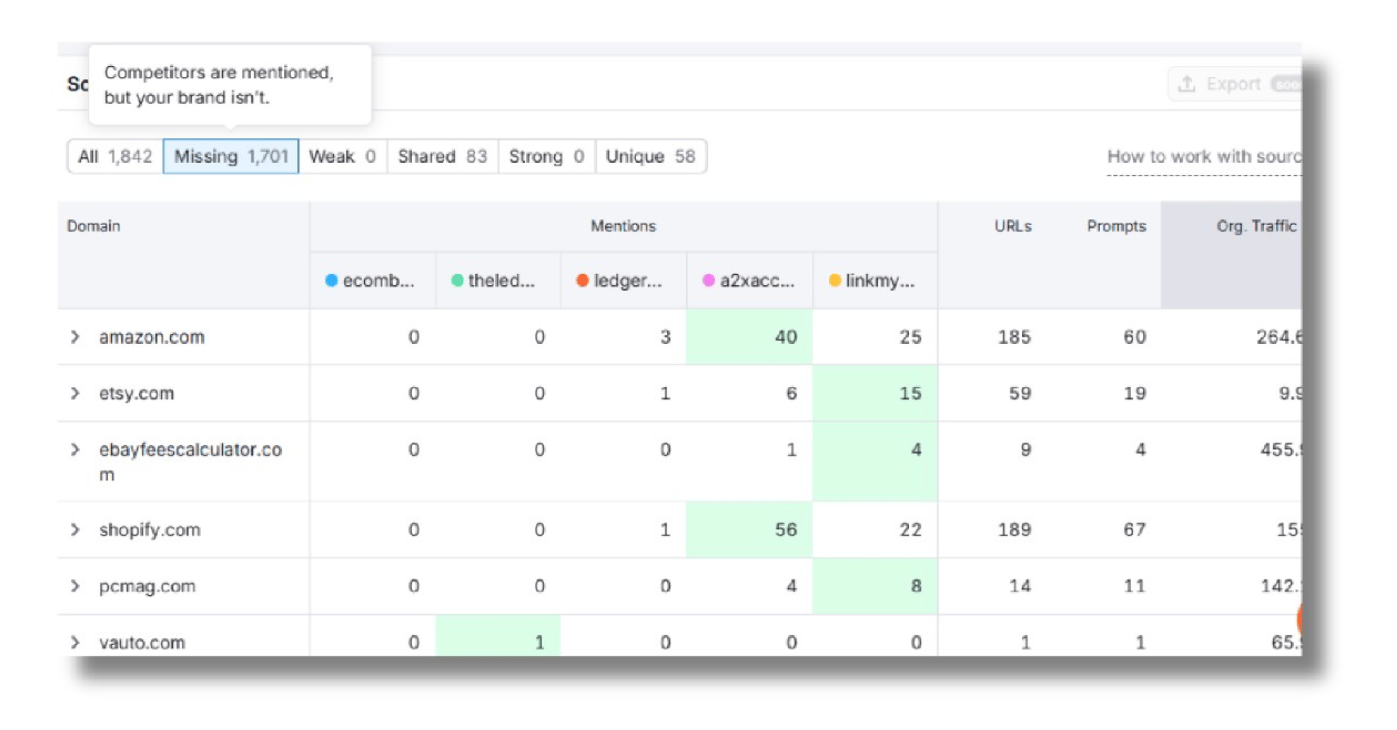Click the 25 mentions in amazon.com row
This screenshot has width=1397, height=730.
[910, 337]
